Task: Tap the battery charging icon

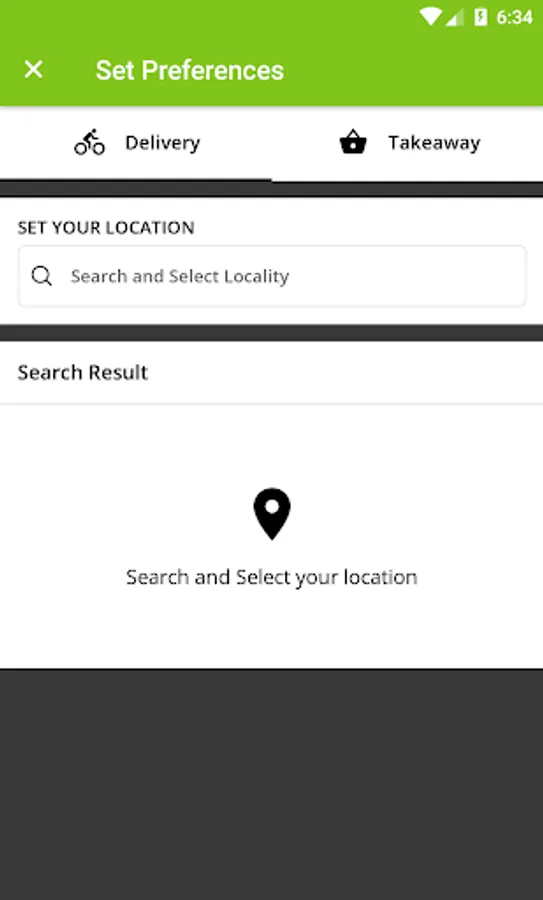Action: (480, 17)
